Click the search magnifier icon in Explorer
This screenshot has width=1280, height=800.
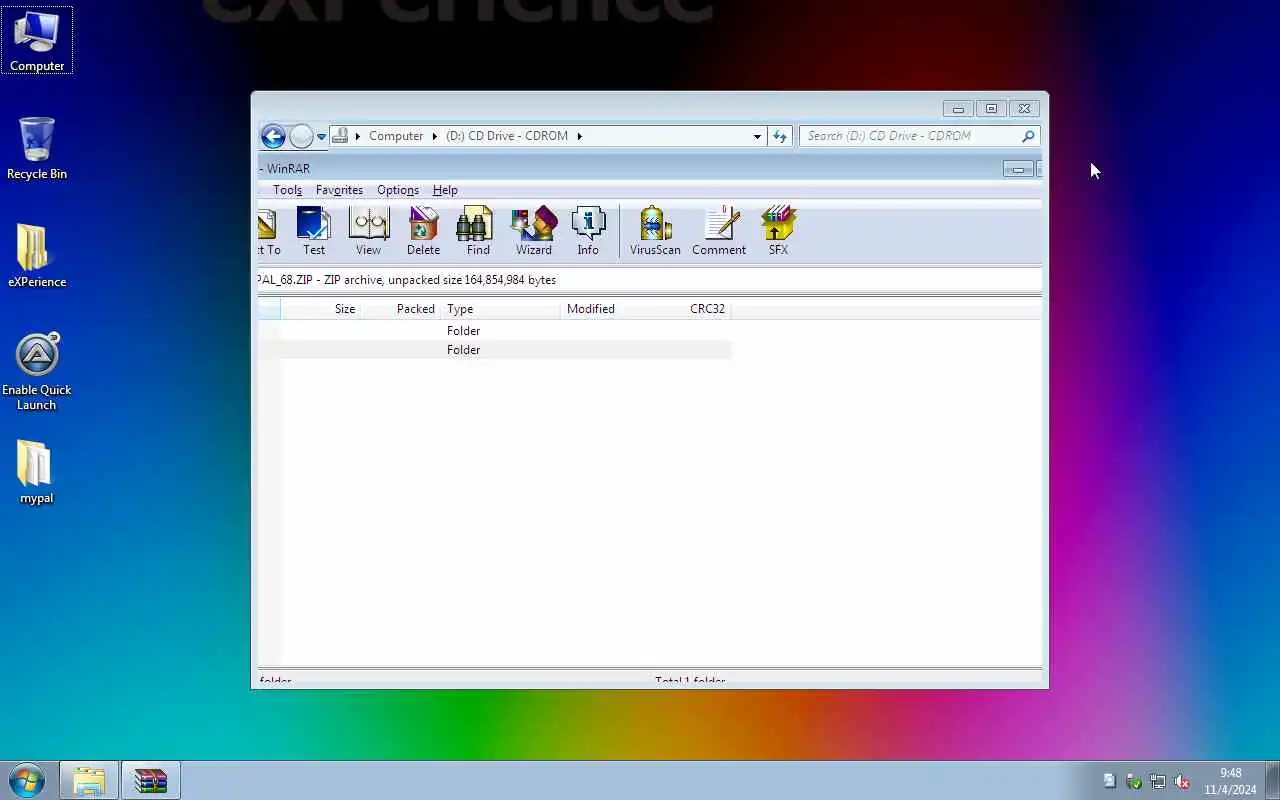[1028, 136]
